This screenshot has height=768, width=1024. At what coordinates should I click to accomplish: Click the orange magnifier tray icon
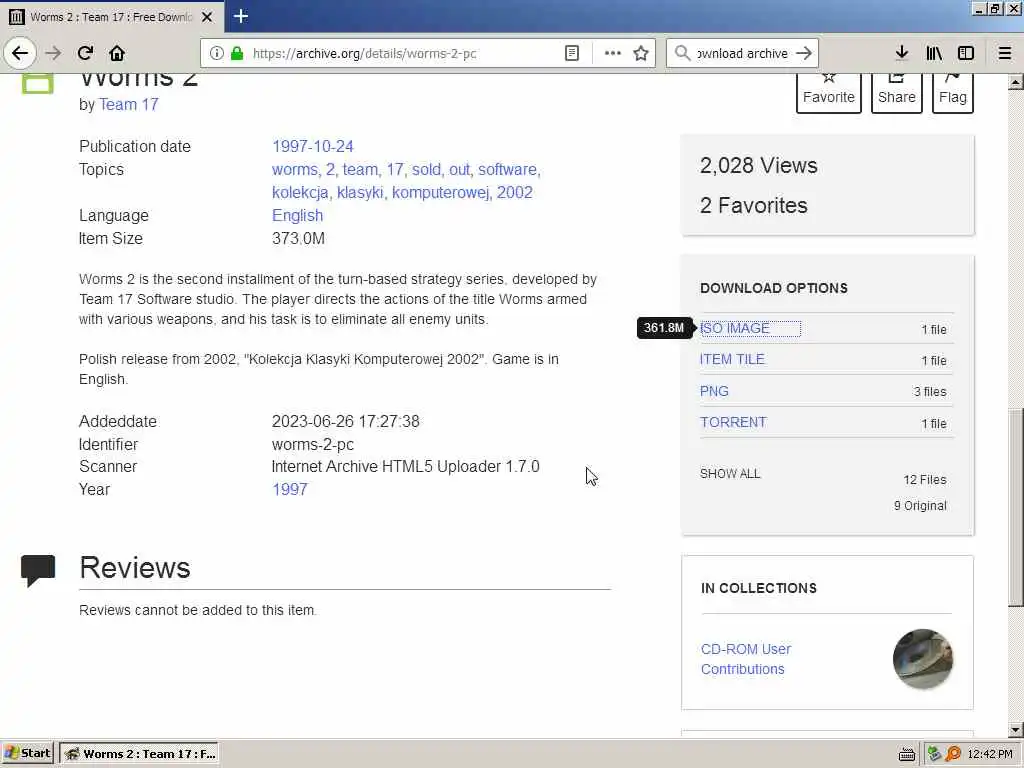tap(953, 754)
